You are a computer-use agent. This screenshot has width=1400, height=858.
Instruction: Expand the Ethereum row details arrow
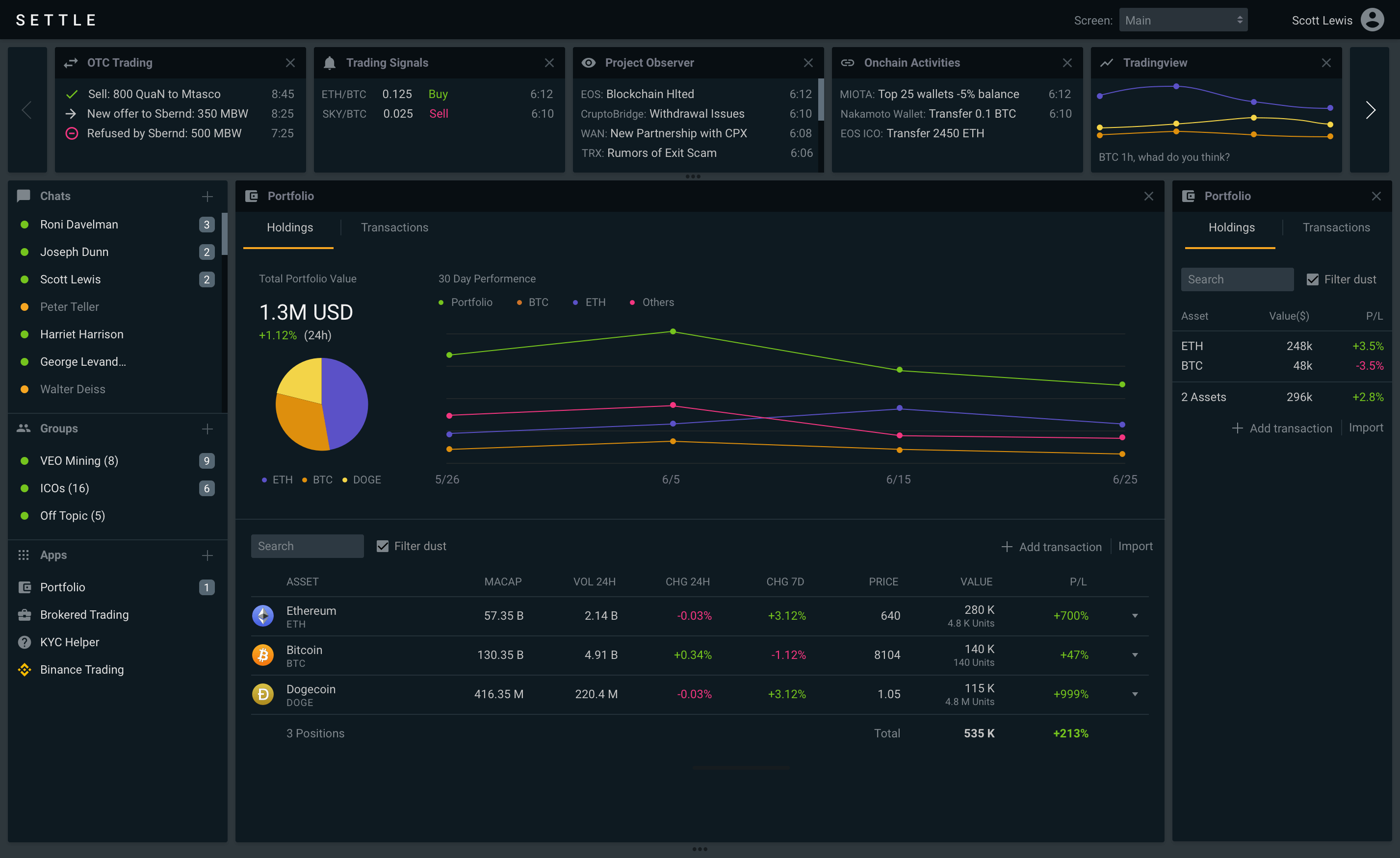(x=1135, y=616)
